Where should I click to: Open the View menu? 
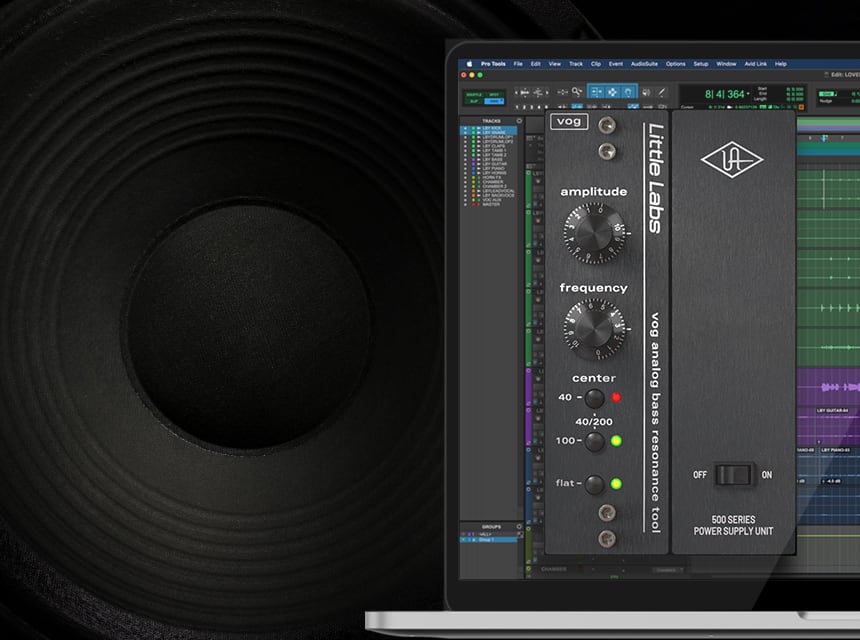click(x=555, y=64)
